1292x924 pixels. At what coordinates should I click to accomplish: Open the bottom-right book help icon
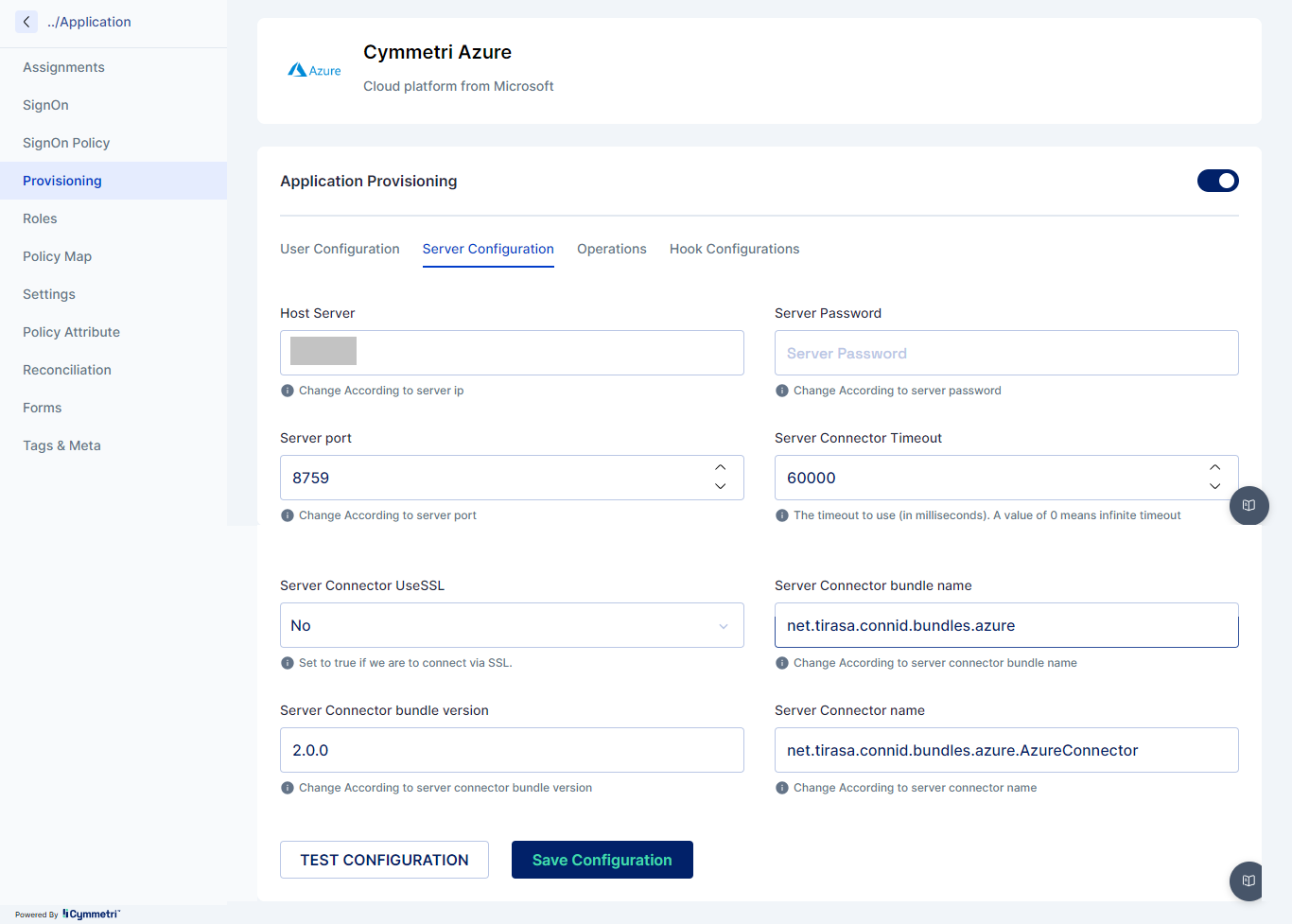coord(1248,880)
